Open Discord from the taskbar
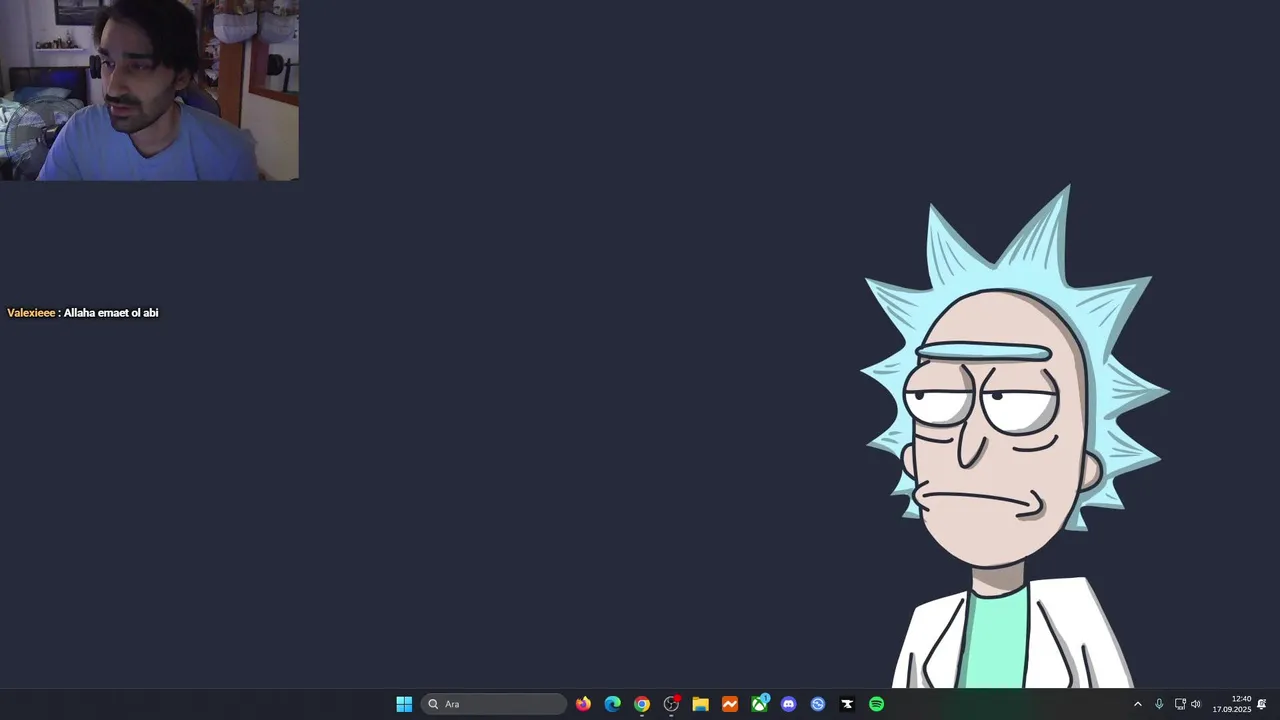 point(789,704)
